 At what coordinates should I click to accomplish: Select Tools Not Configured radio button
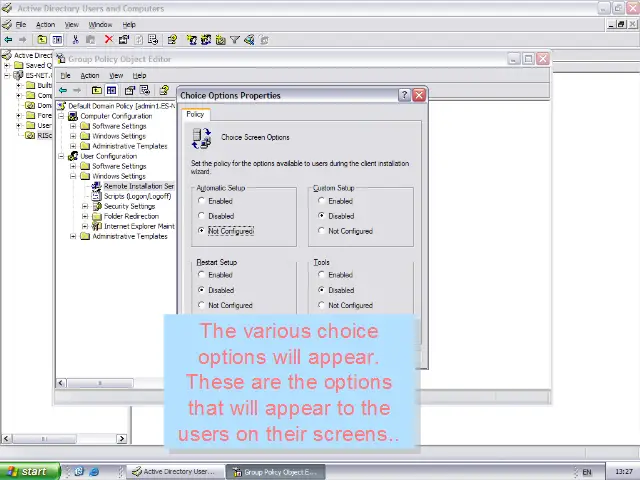point(321,305)
